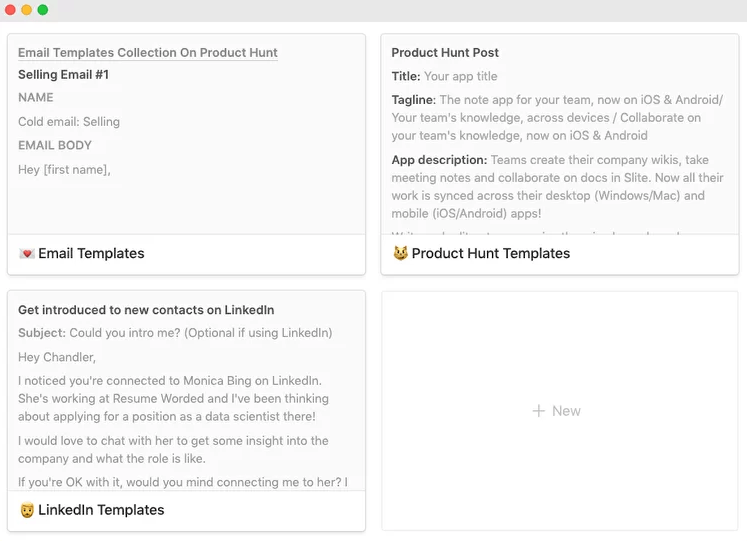Click the App description preview paragraph

click(558, 187)
